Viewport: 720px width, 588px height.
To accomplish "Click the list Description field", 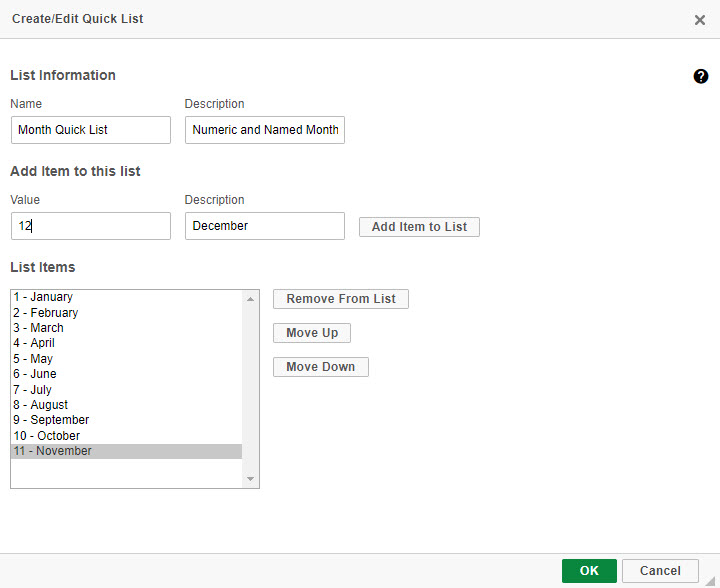I will point(265,130).
